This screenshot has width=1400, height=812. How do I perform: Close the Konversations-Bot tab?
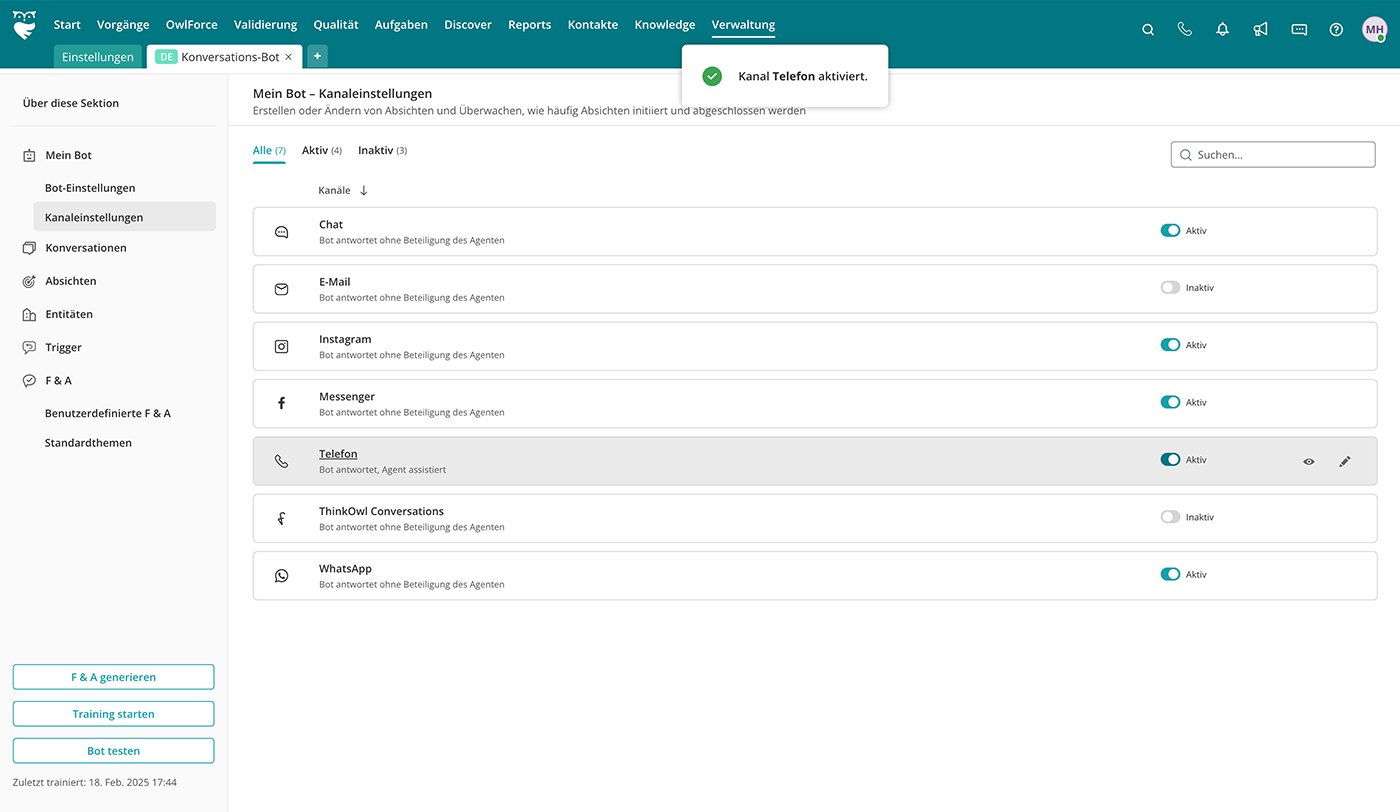point(288,57)
